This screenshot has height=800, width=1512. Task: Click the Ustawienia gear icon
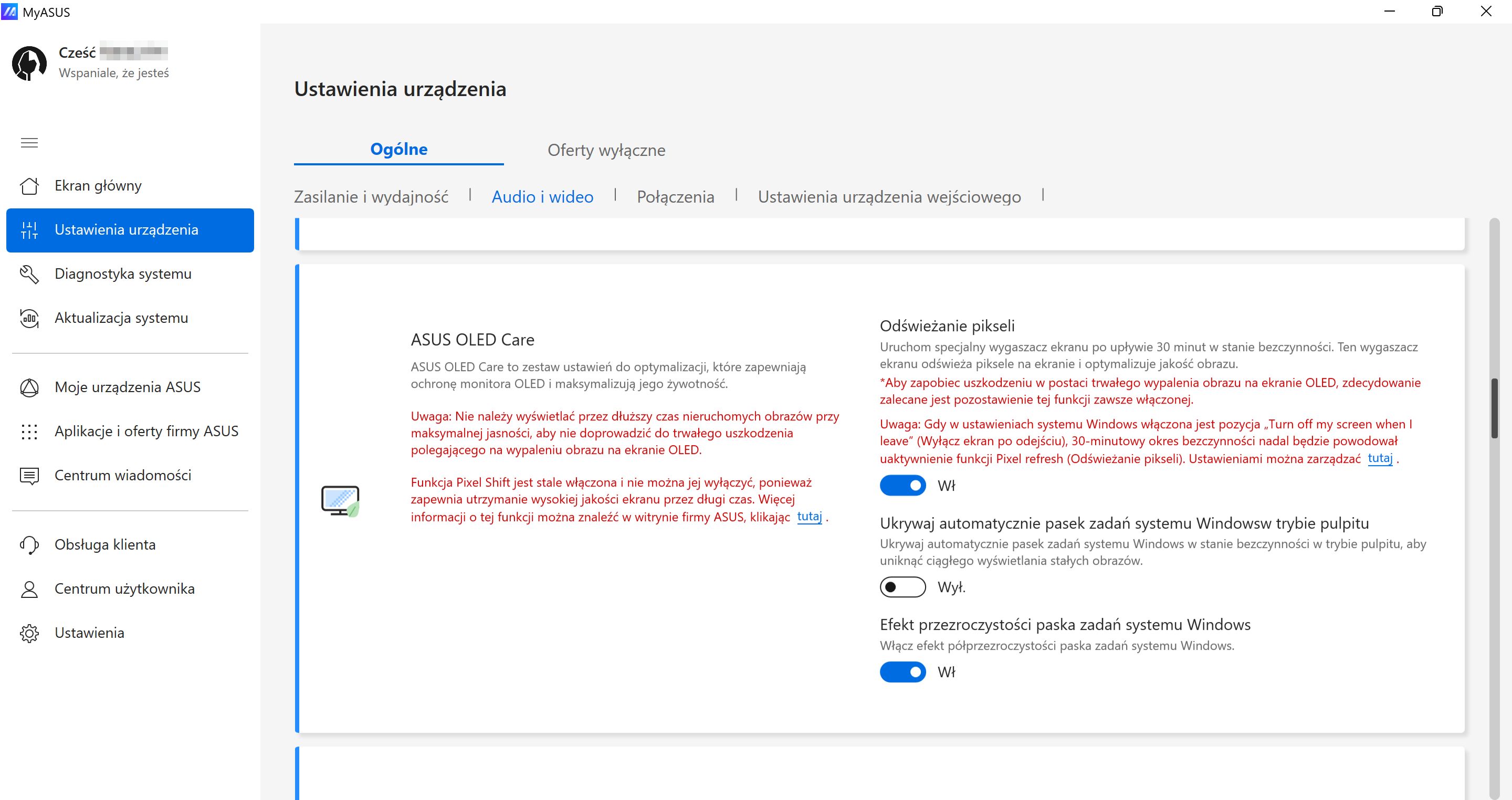(x=29, y=633)
